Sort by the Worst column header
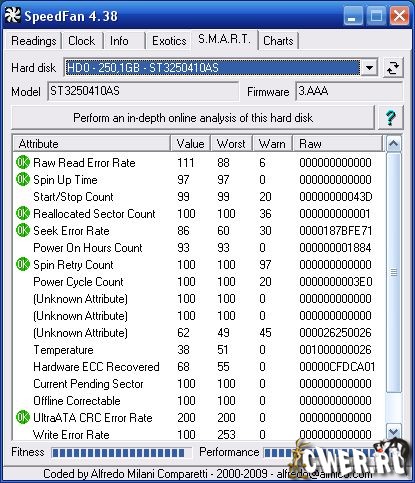Screen dimensions: 415x483 click(232, 144)
